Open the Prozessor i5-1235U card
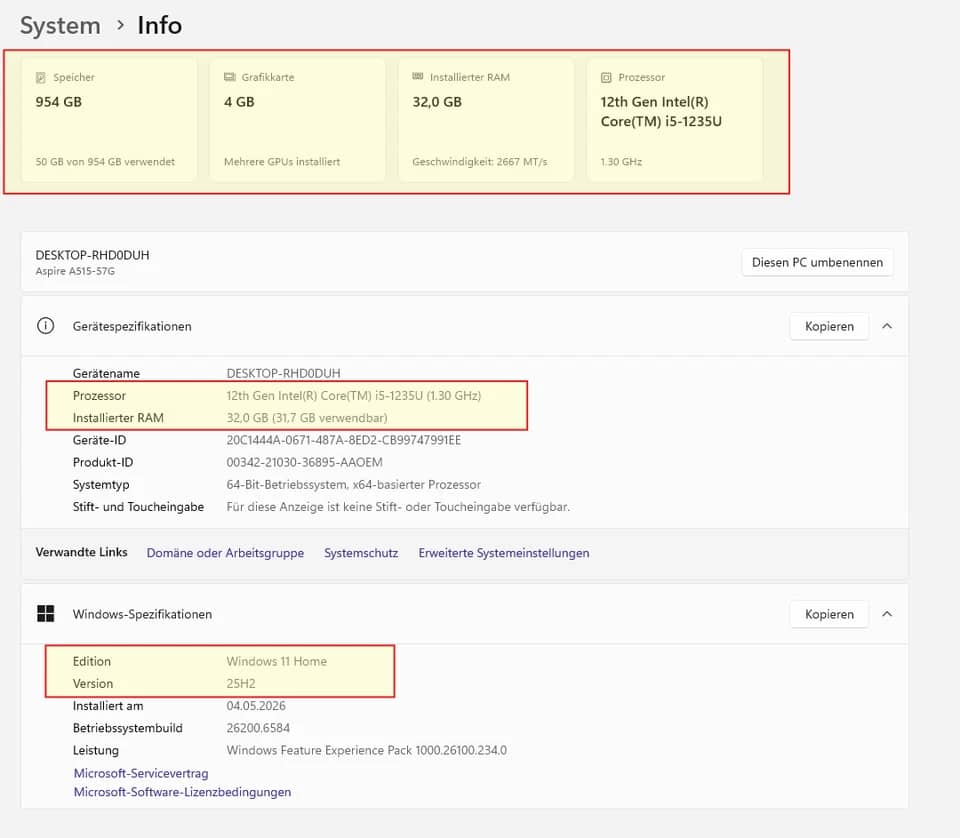This screenshot has height=838, width=960. (675, 119)
